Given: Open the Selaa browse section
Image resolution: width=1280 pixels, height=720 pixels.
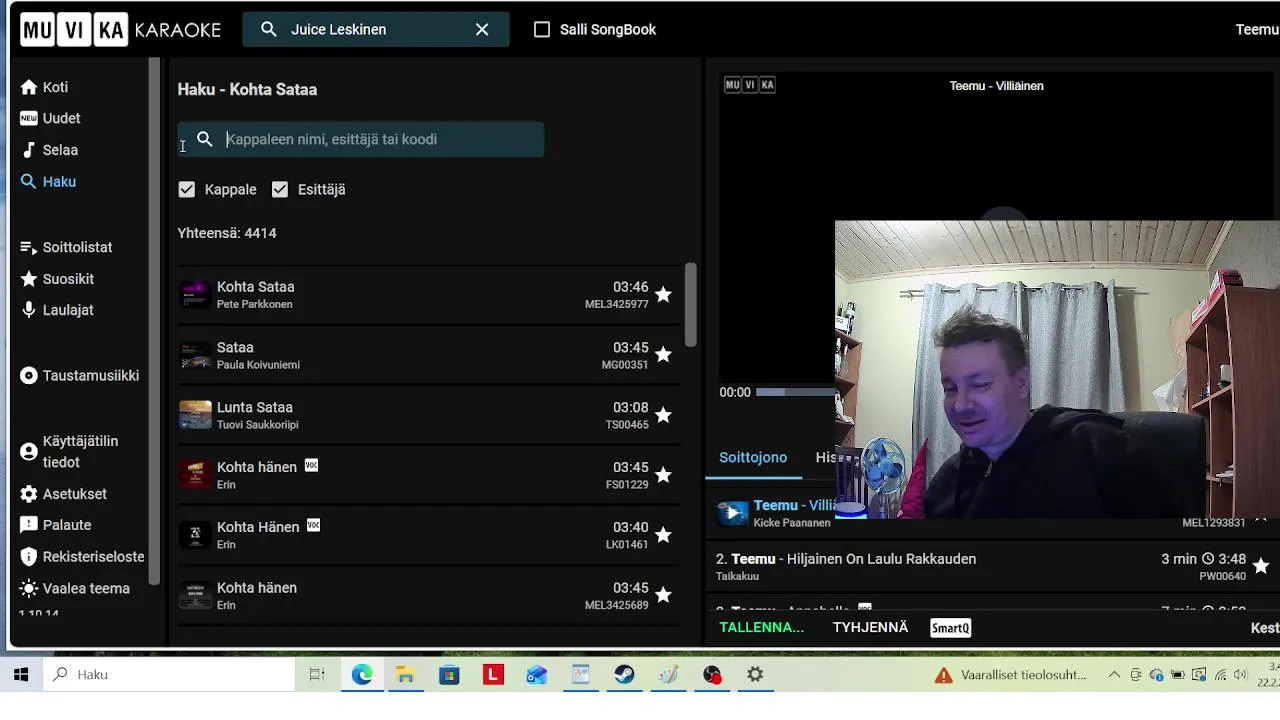Looking at the screenshot, I should (49, 150).
